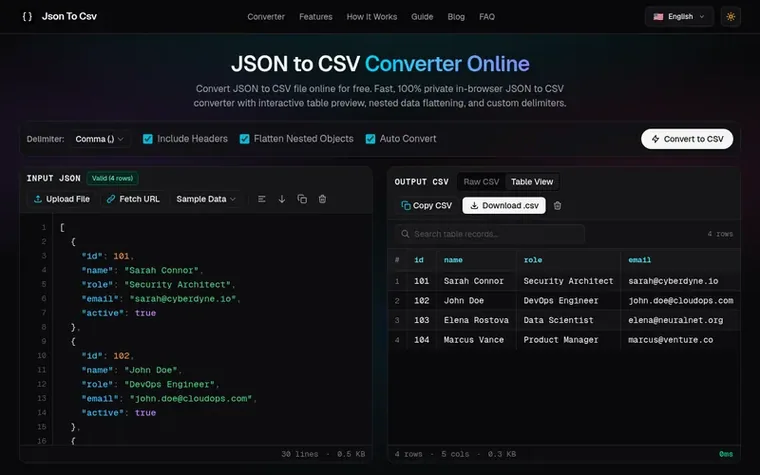Viewport: 760px width, 475px height.
Task: Open the Blog nav link
Action: pyautogui.click(x=456, y=16)
